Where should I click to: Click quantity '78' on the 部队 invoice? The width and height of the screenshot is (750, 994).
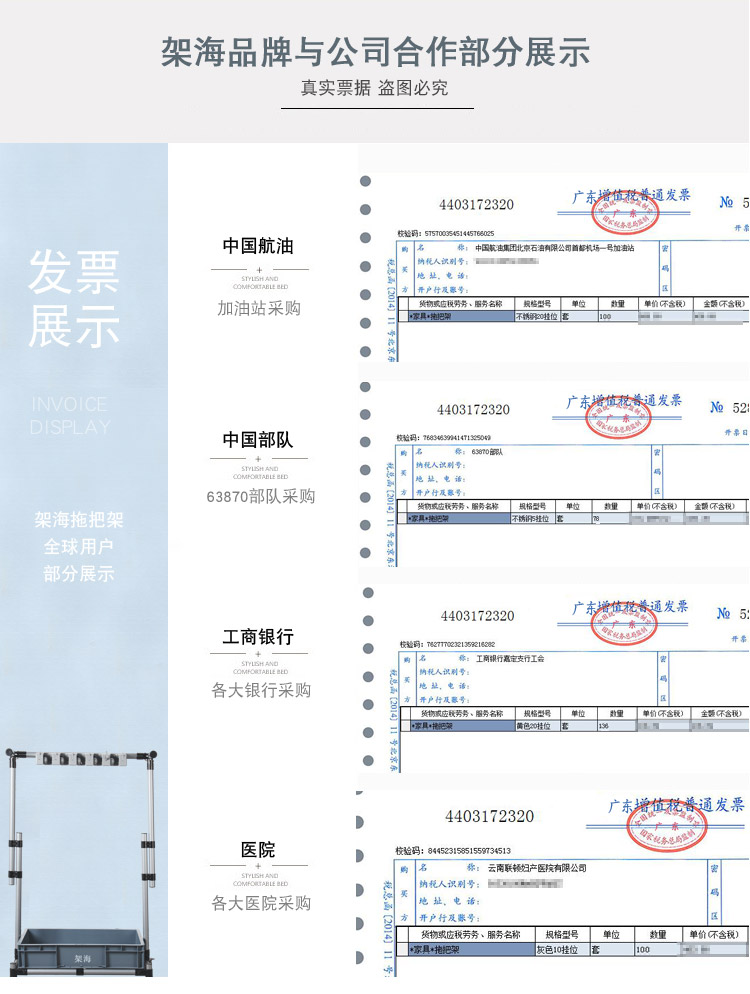596,519
